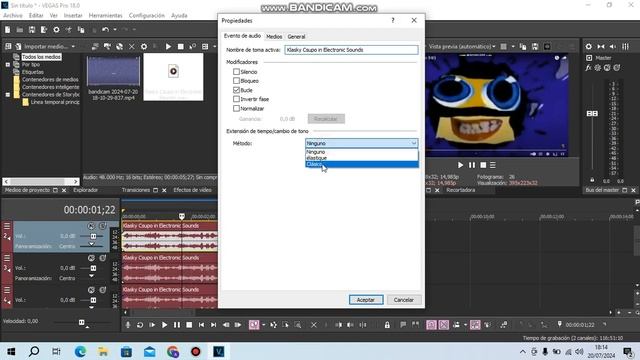This screenshot has width=640, height=360.
Task: Switch to the Explorador tab
Action: (x=85, y=190)
